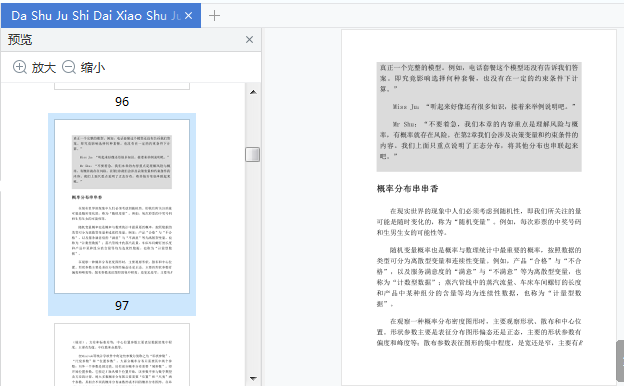The width and height of the screenshot is (624, 386).
Task: Click the page number label 97
Action: pyautogui.click(x=122, y=306)
